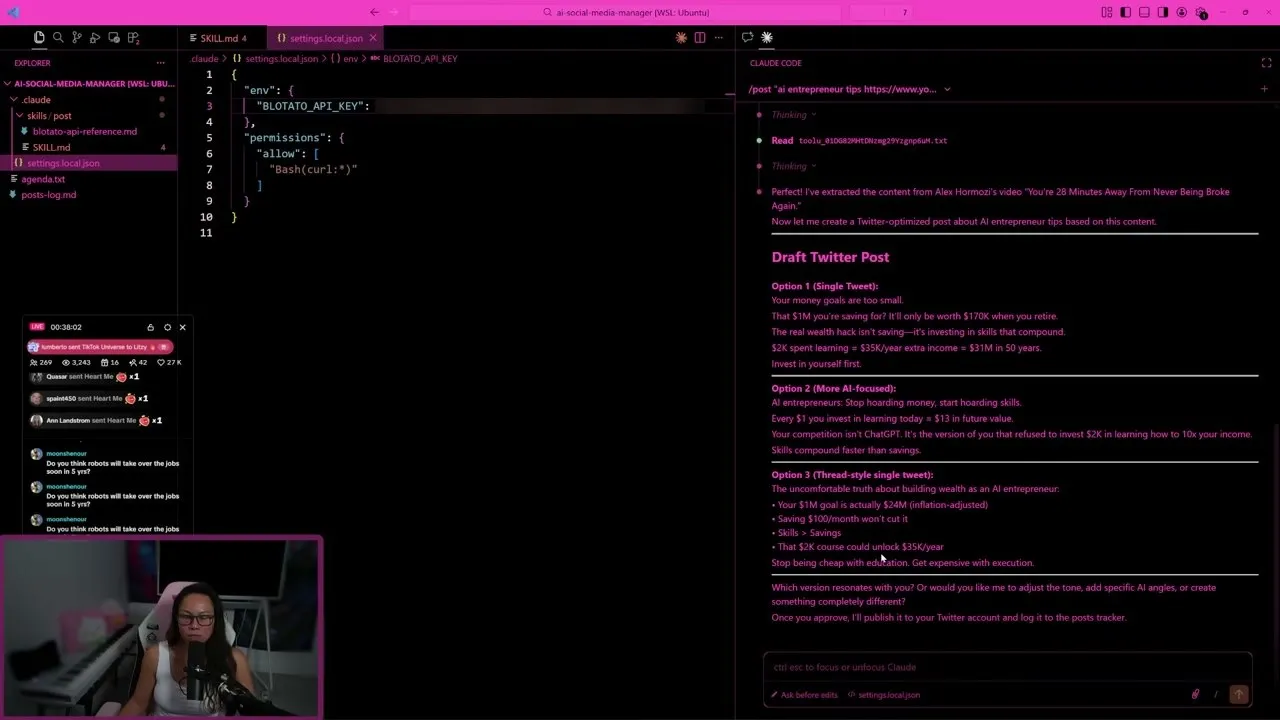Click the Customize Layout icon in title bar
The image size is (1280, 720).
[x=1107, y=12]
